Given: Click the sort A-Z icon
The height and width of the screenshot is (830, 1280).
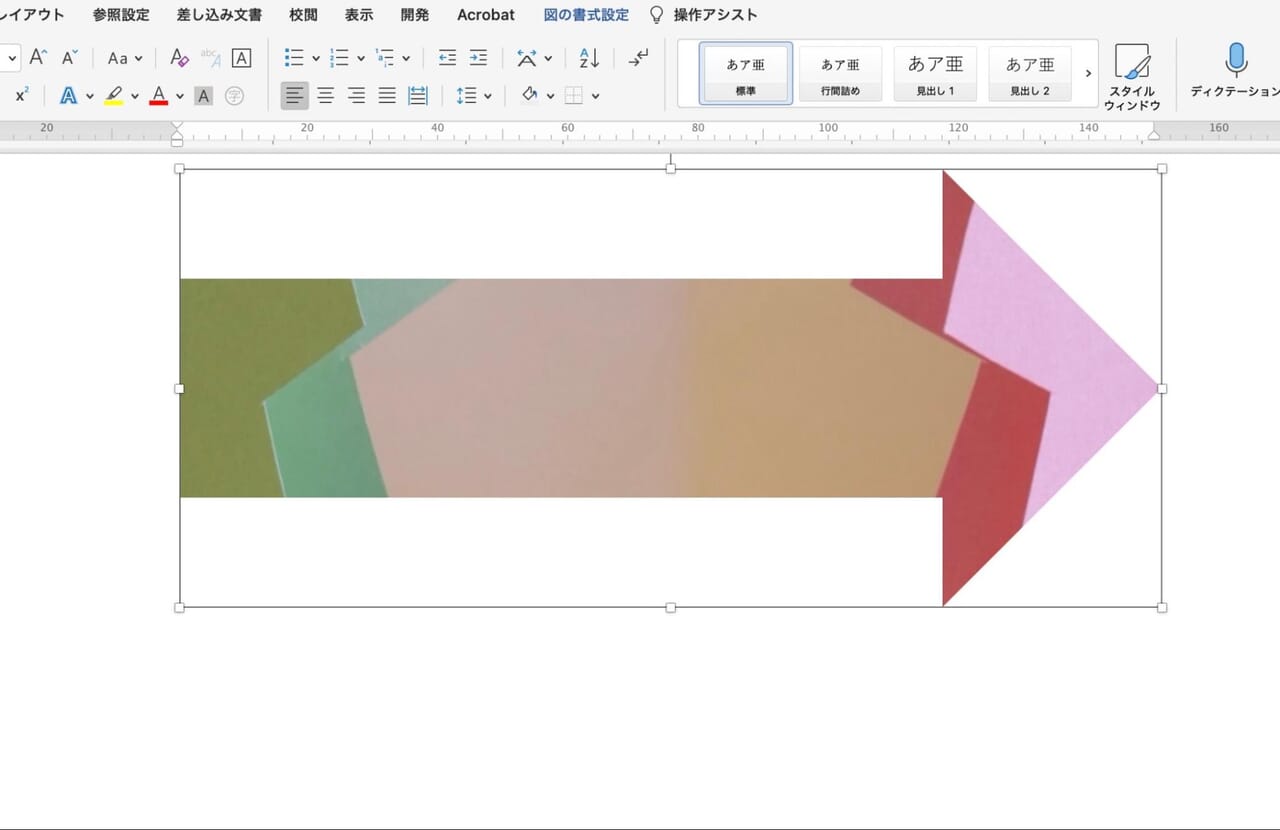Looking at the screenshot, I should click(589, 58).
